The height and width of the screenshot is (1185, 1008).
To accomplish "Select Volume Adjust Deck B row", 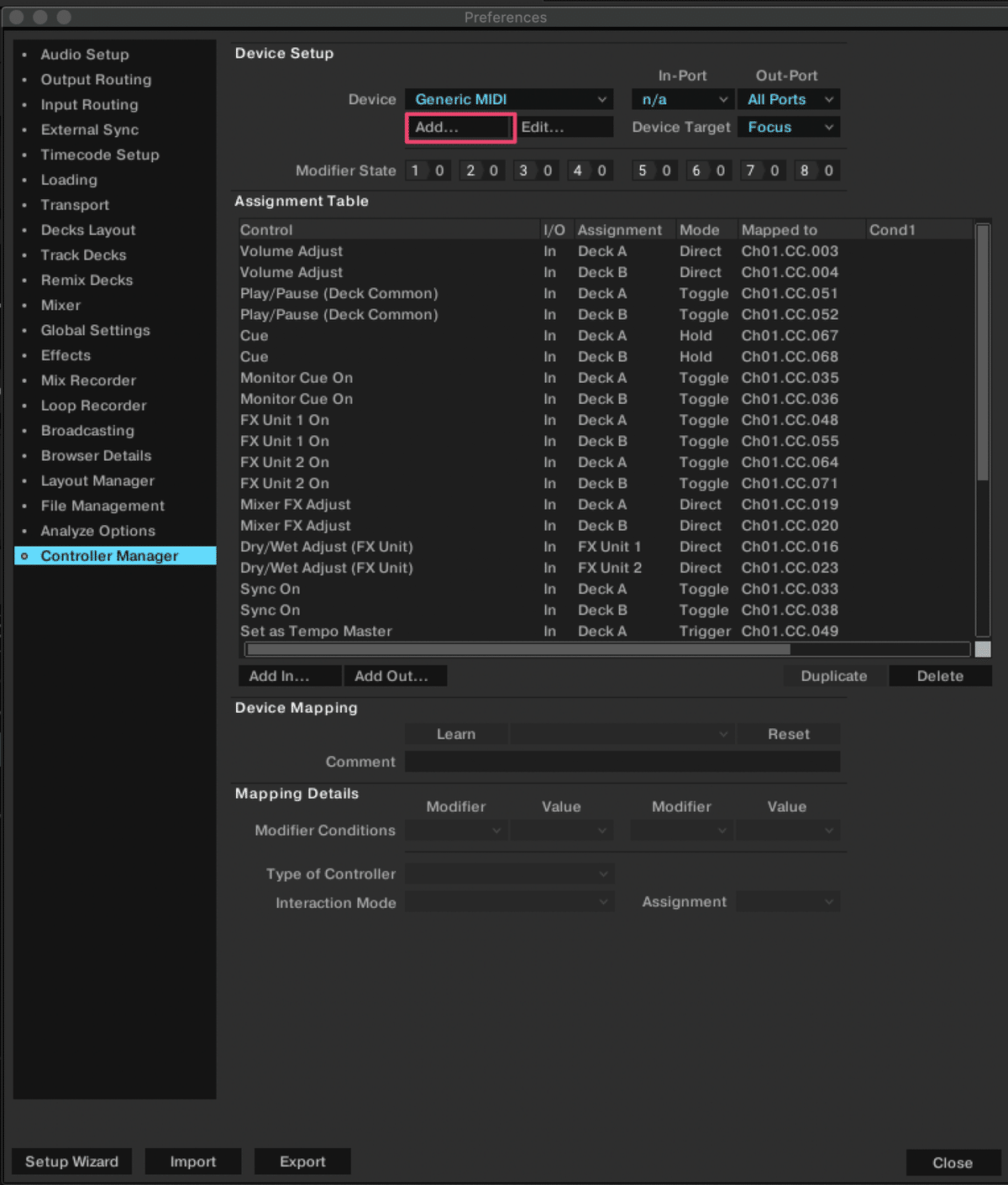I will pyautogui.click(x=605, y=272).
